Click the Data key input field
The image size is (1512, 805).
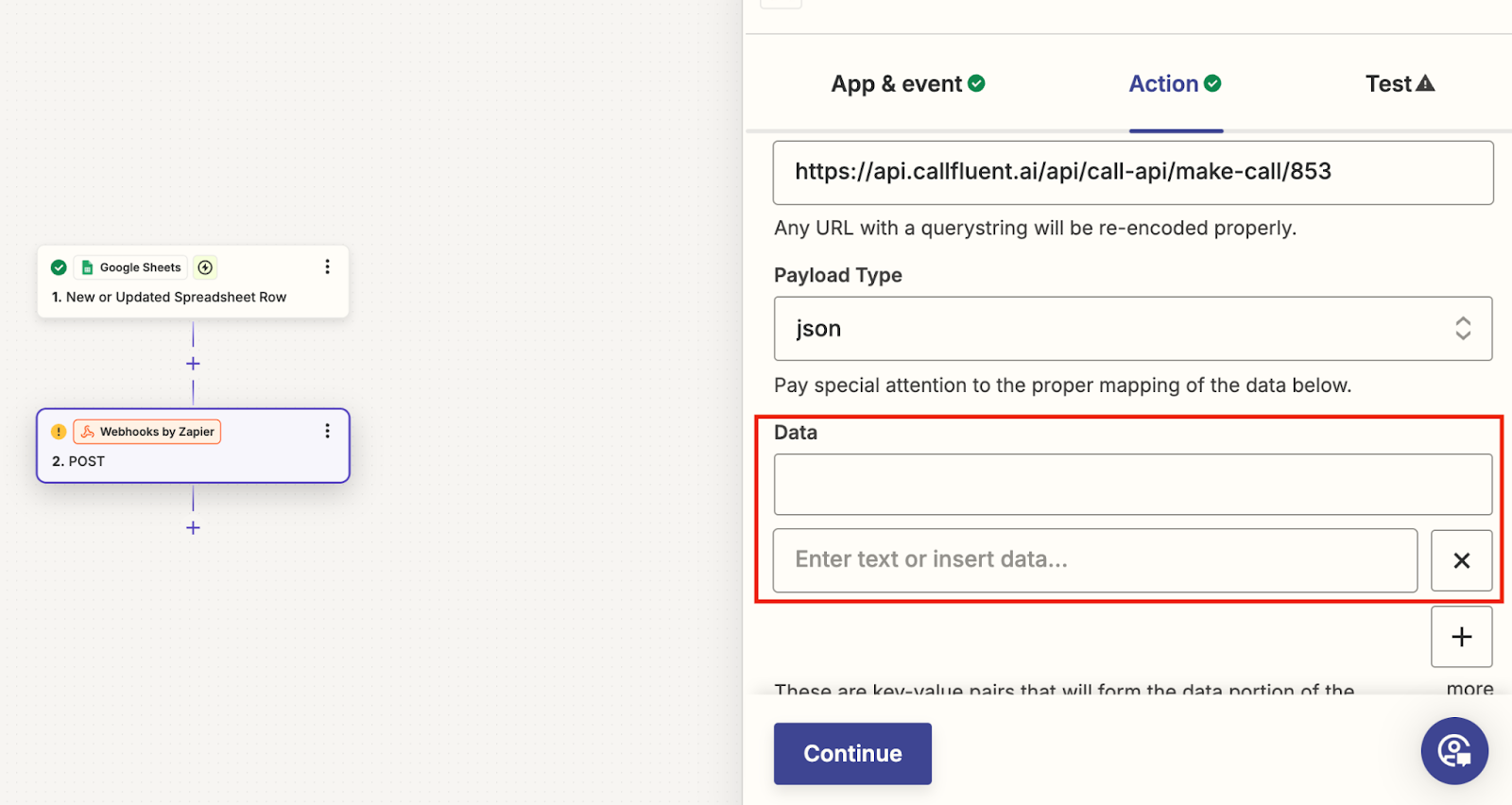tap(1133, 485)
